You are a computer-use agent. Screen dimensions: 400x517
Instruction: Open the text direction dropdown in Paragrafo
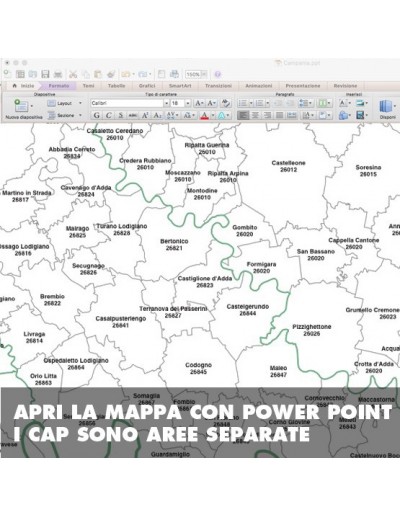pyautogui.click(x=312, y=115)
